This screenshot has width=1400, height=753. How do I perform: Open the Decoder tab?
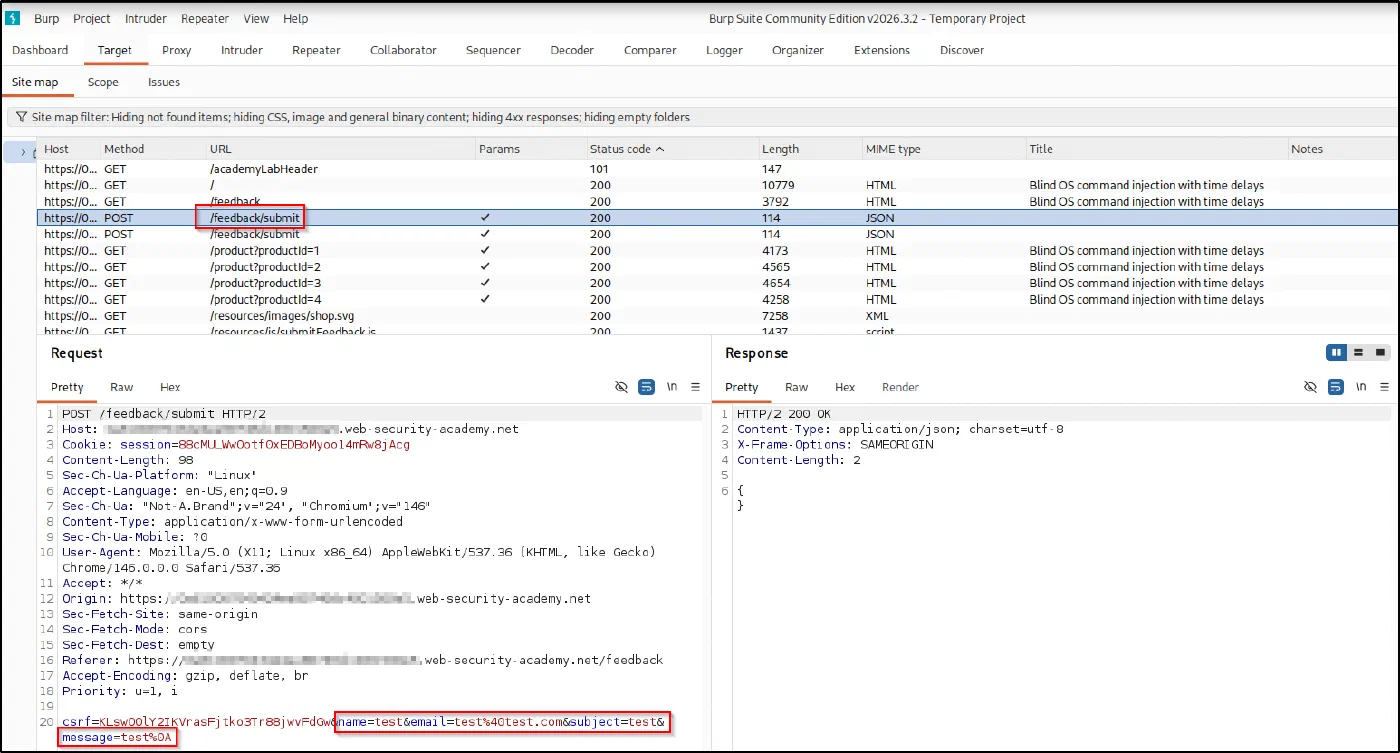(x=572, y=50)
